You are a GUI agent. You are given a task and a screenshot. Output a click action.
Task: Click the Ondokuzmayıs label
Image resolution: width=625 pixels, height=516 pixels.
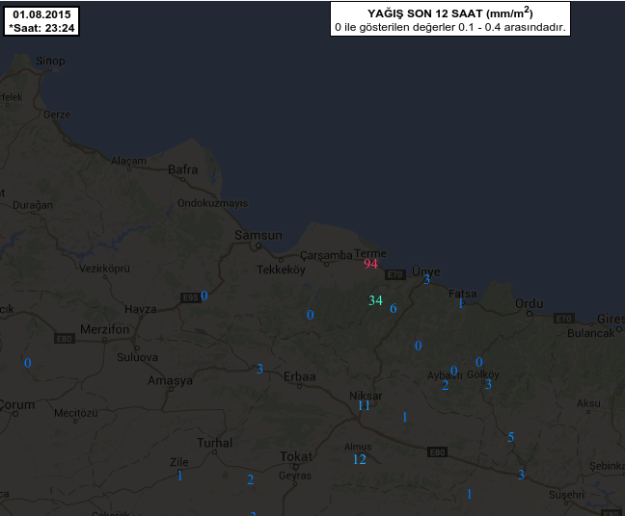coord(212,203)
